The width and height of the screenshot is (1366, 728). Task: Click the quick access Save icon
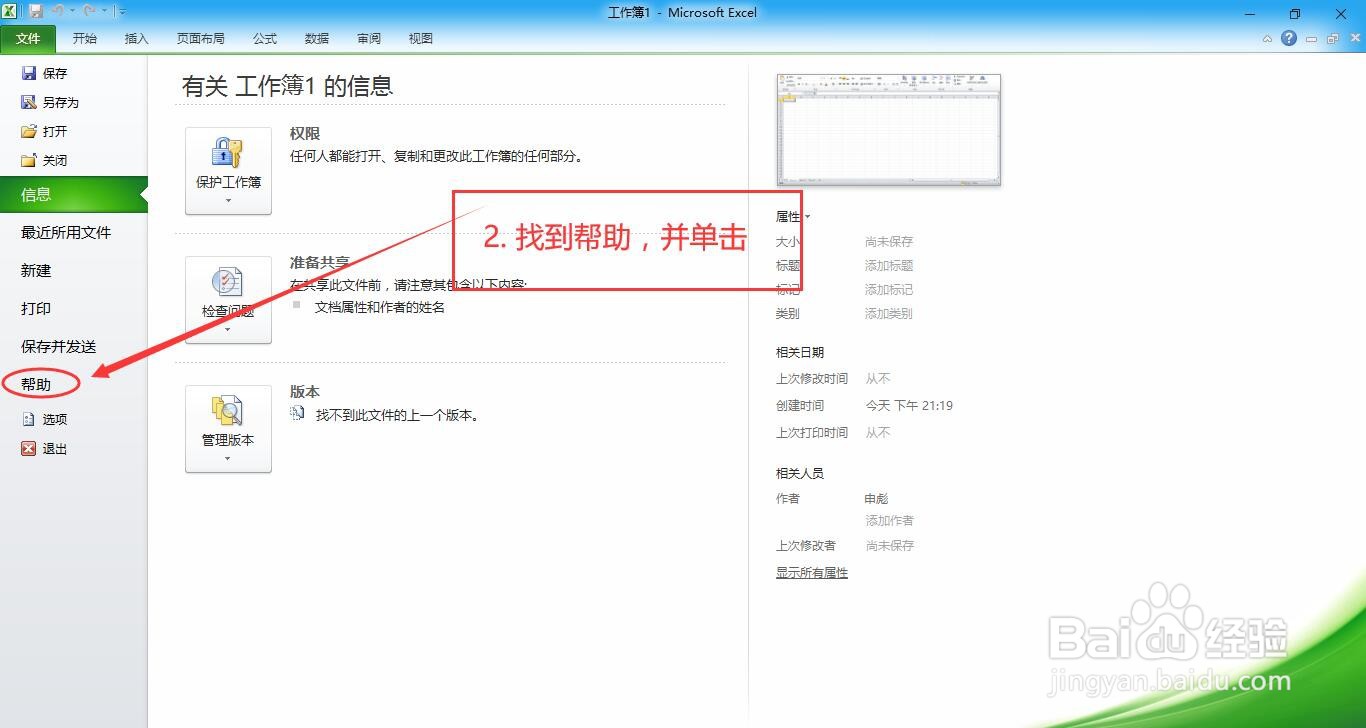(36, 11)
